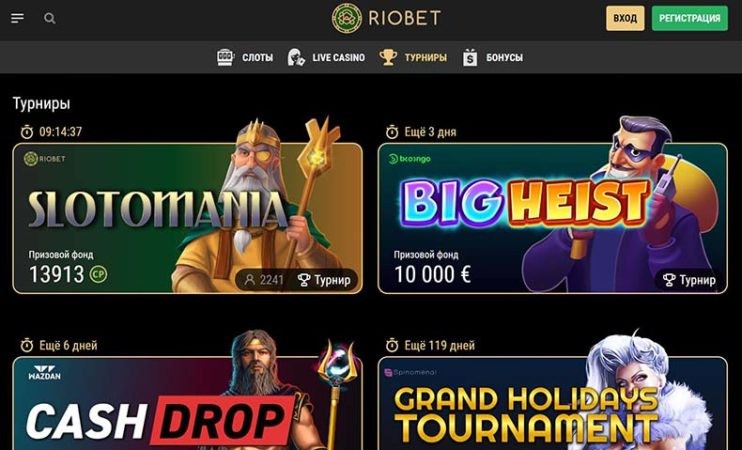This screenshot has height=450, width=742.
Task: Click the CP coin icon beside 13913
Action: click(x=98, y=274)
